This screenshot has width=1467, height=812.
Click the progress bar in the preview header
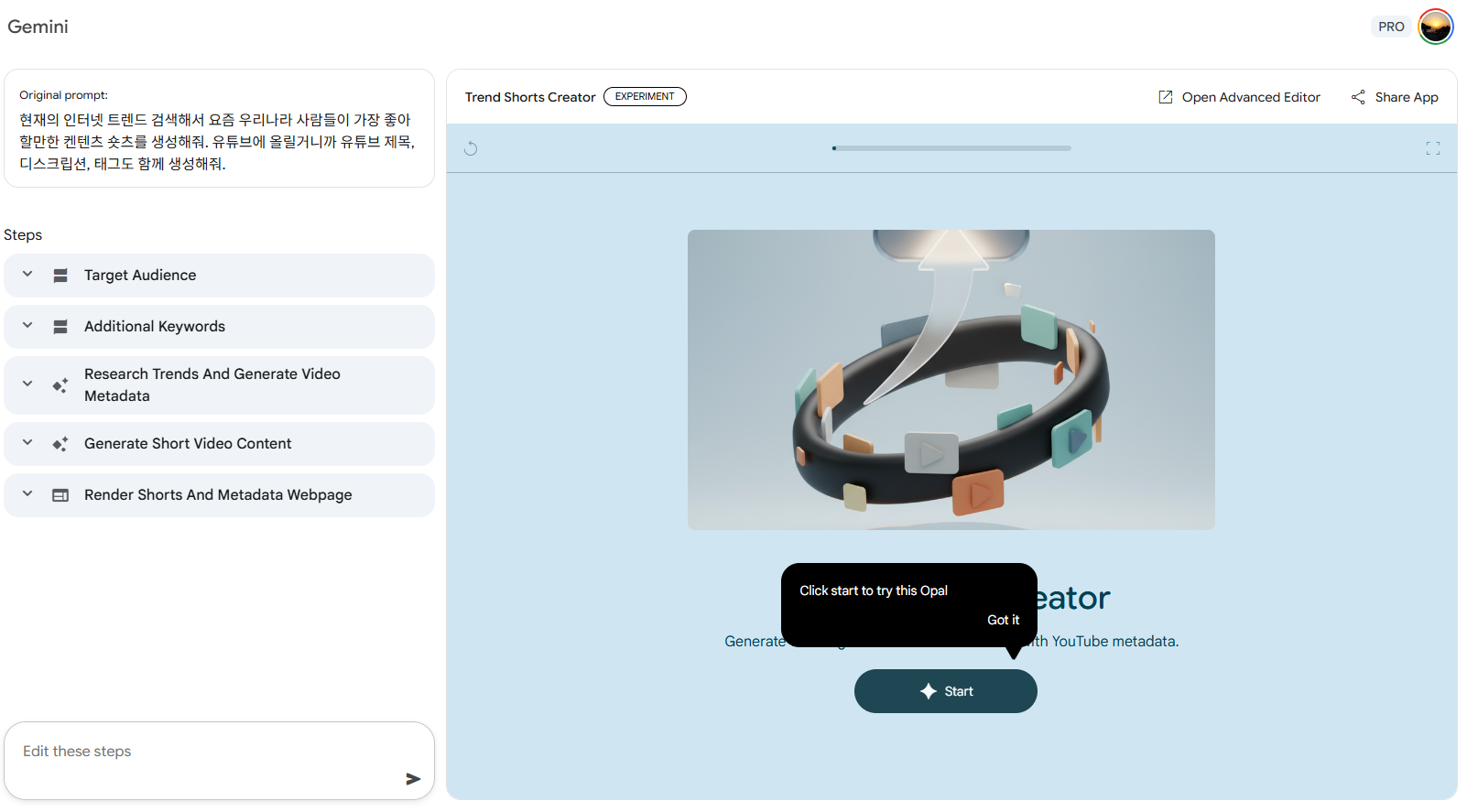[x=951, y=148]
